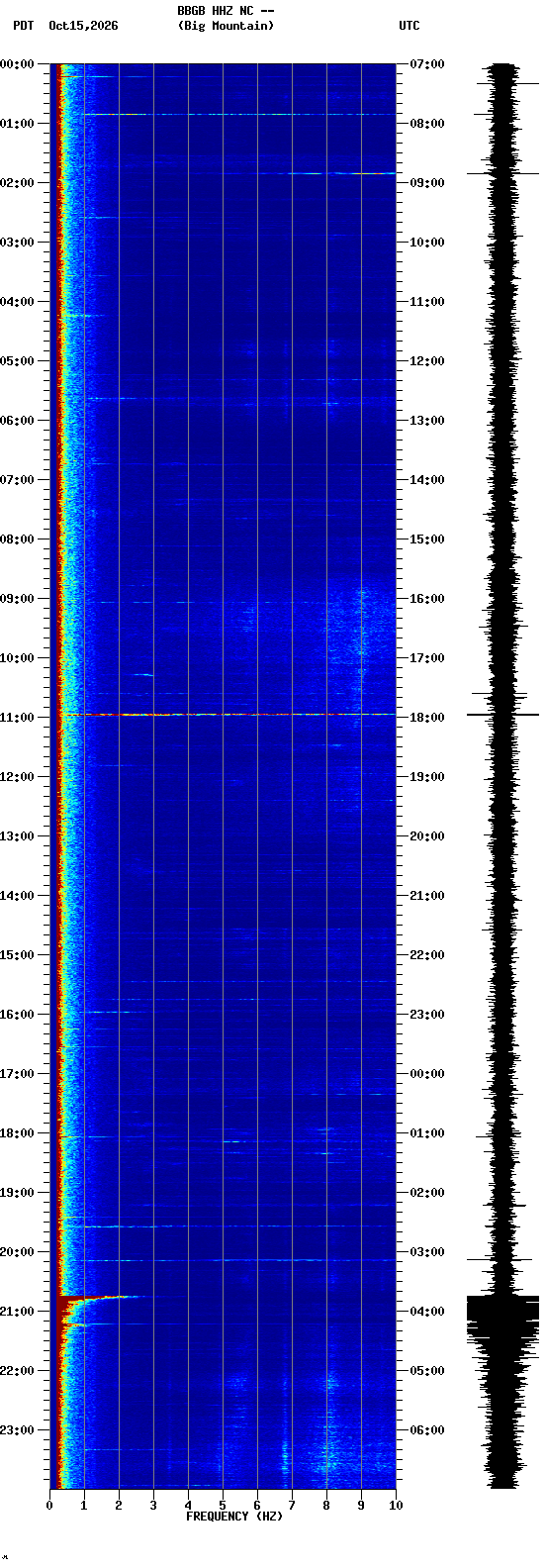Viewport: 546px width, 1568px height.
Task: Click frequency axis tick label '2'
Action: click(119, 1506)
